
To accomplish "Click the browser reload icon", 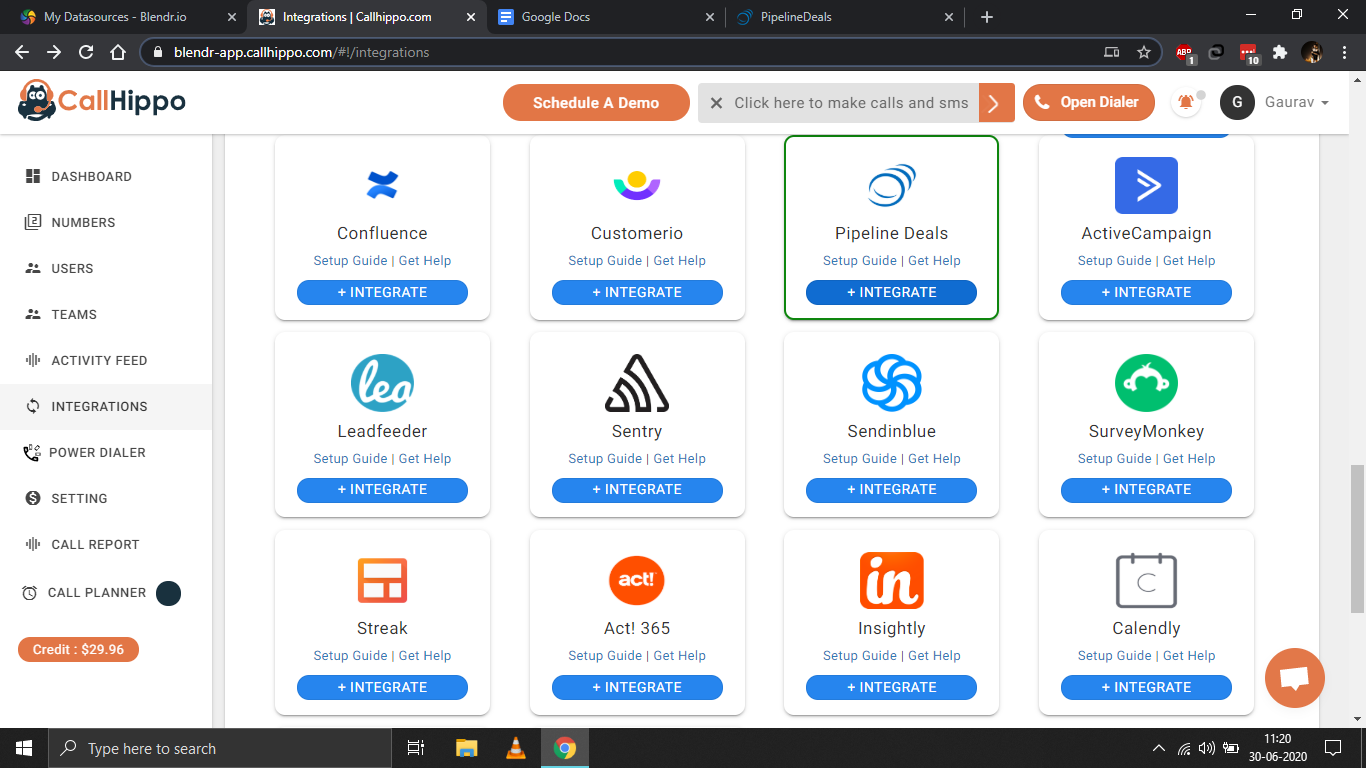I will tap(86, 52).
